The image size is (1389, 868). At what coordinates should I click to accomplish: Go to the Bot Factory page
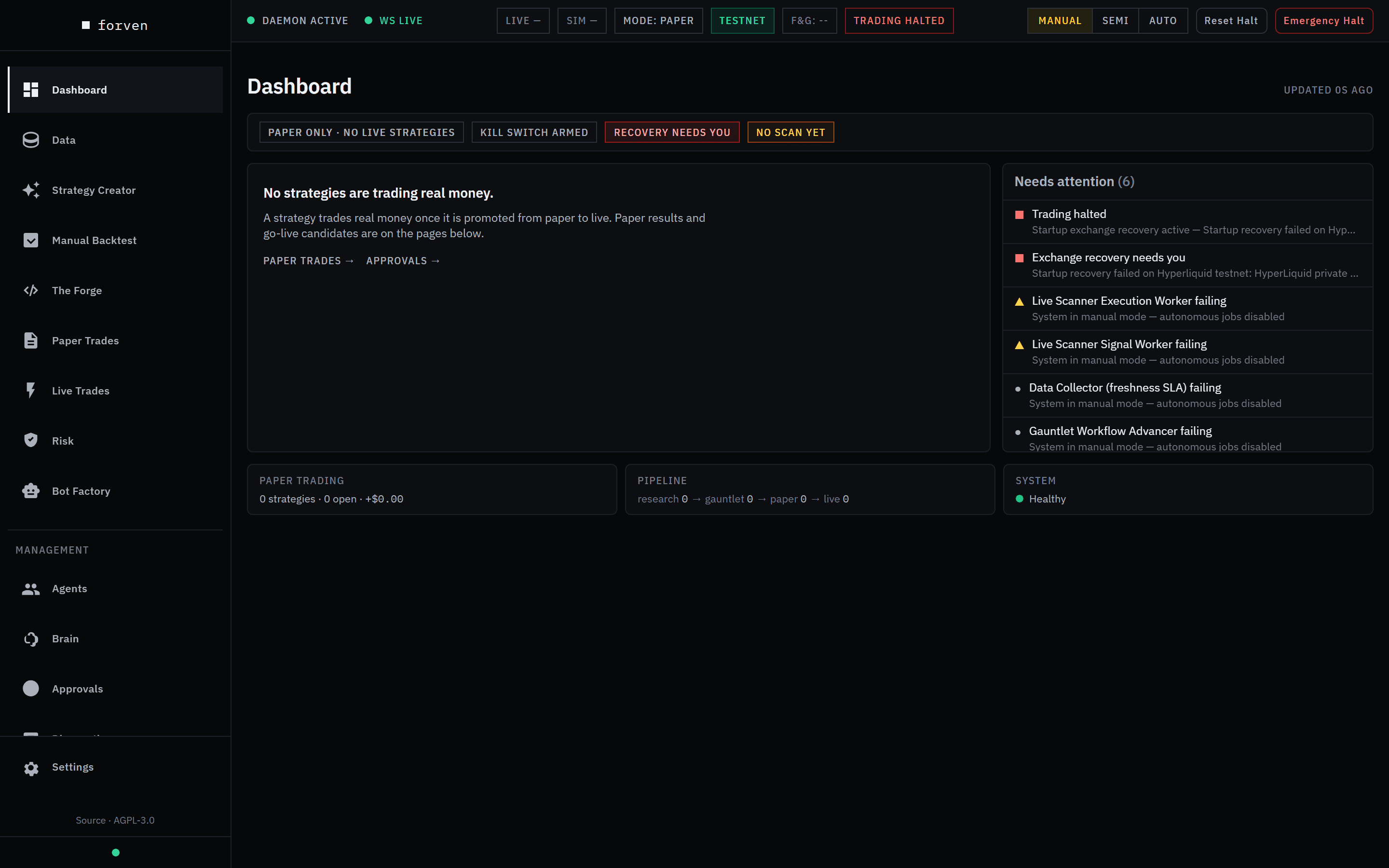tap(115, 491)
